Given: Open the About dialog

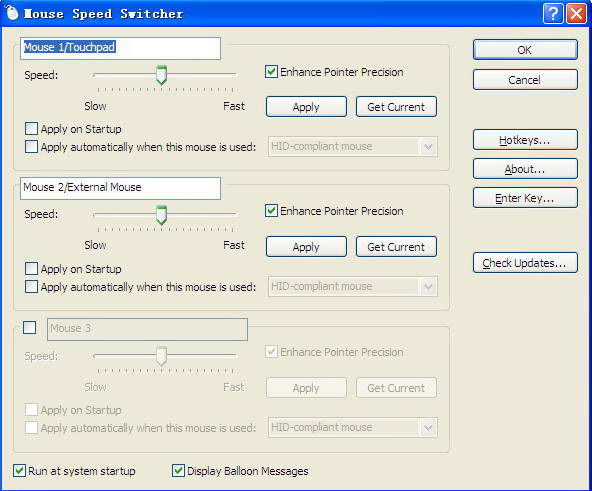Looking at the screenshot, I should pos(525,169).
